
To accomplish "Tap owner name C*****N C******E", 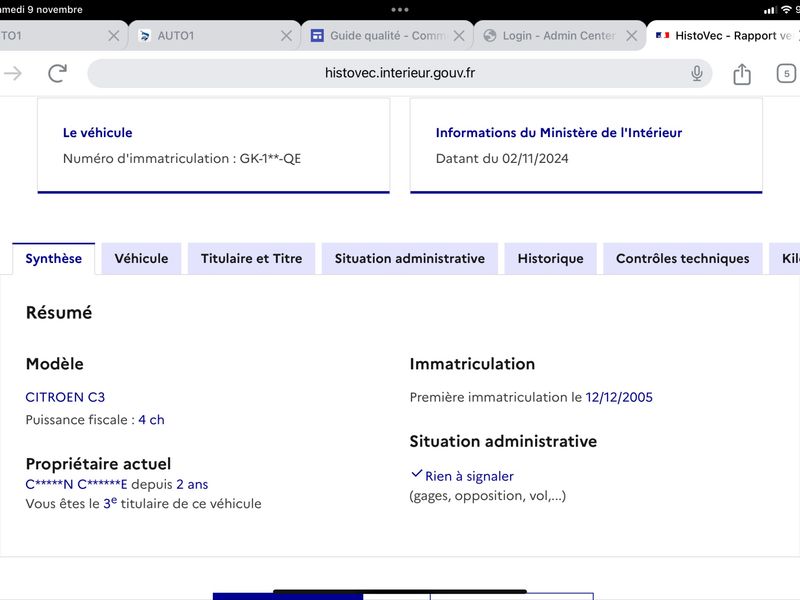I will (x=77, y=484).
